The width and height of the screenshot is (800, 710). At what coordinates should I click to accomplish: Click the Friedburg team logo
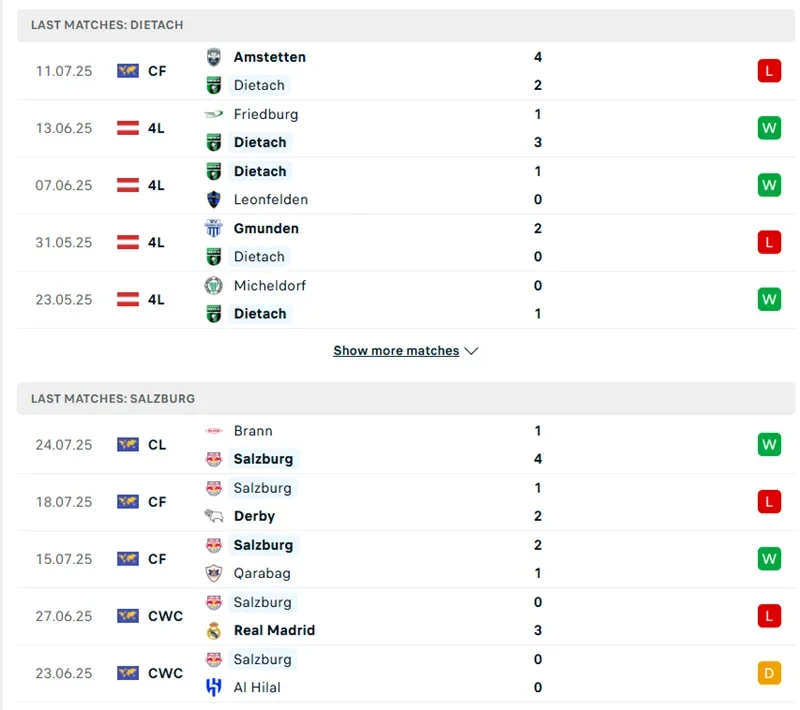(213, 114)
